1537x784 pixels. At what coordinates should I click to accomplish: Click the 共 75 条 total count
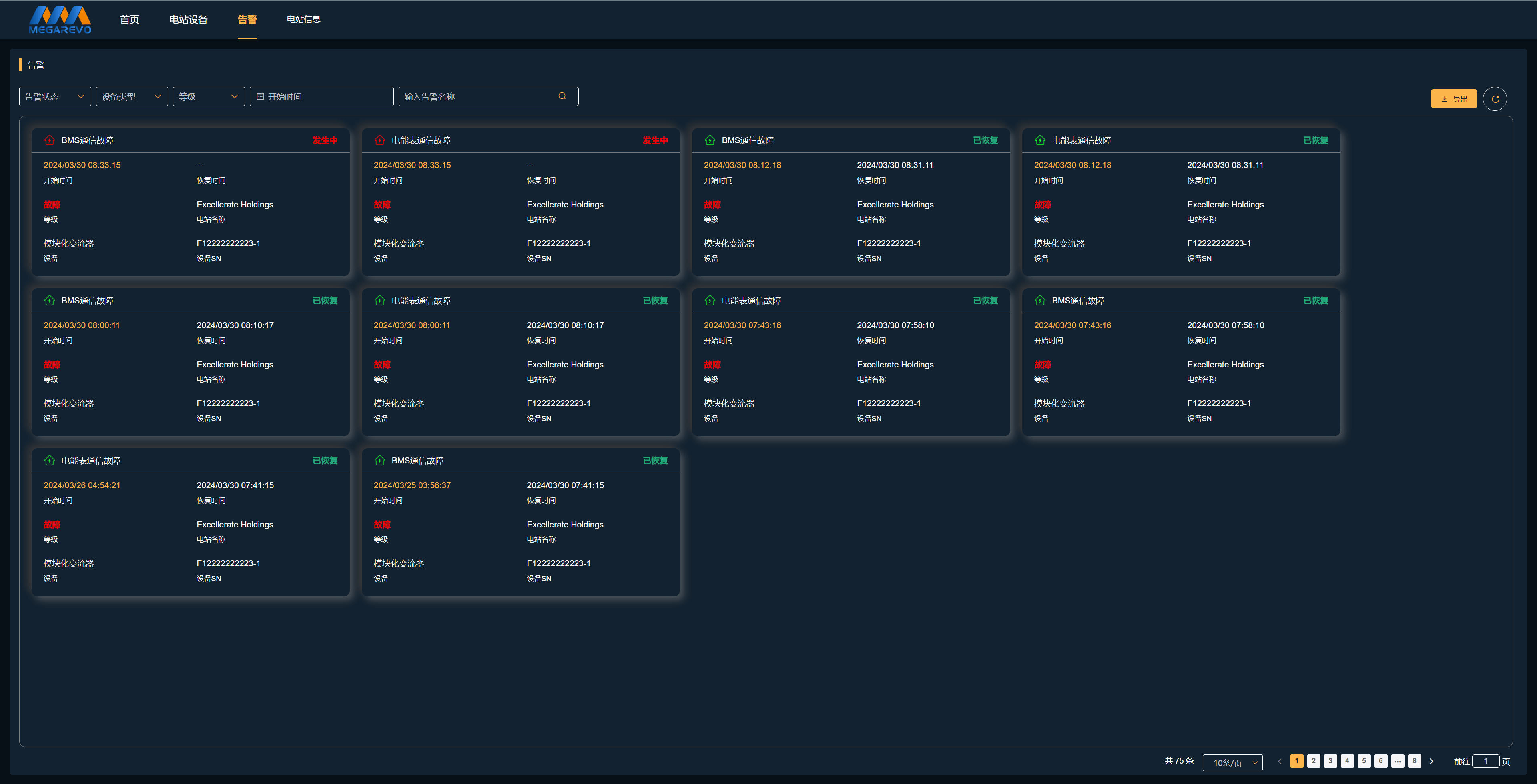point(1179,761)
